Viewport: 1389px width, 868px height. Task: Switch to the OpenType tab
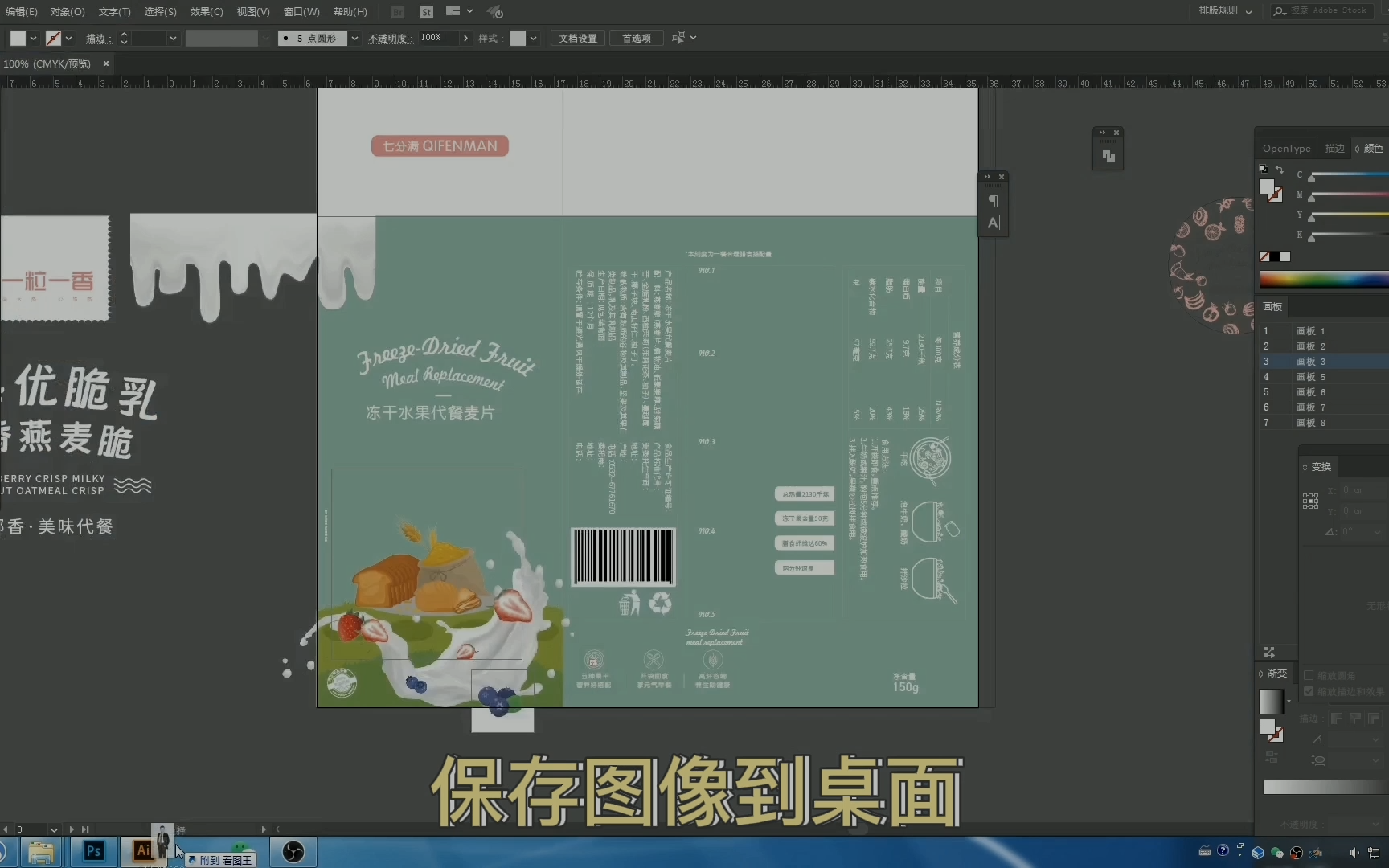tap(1286, 149)
